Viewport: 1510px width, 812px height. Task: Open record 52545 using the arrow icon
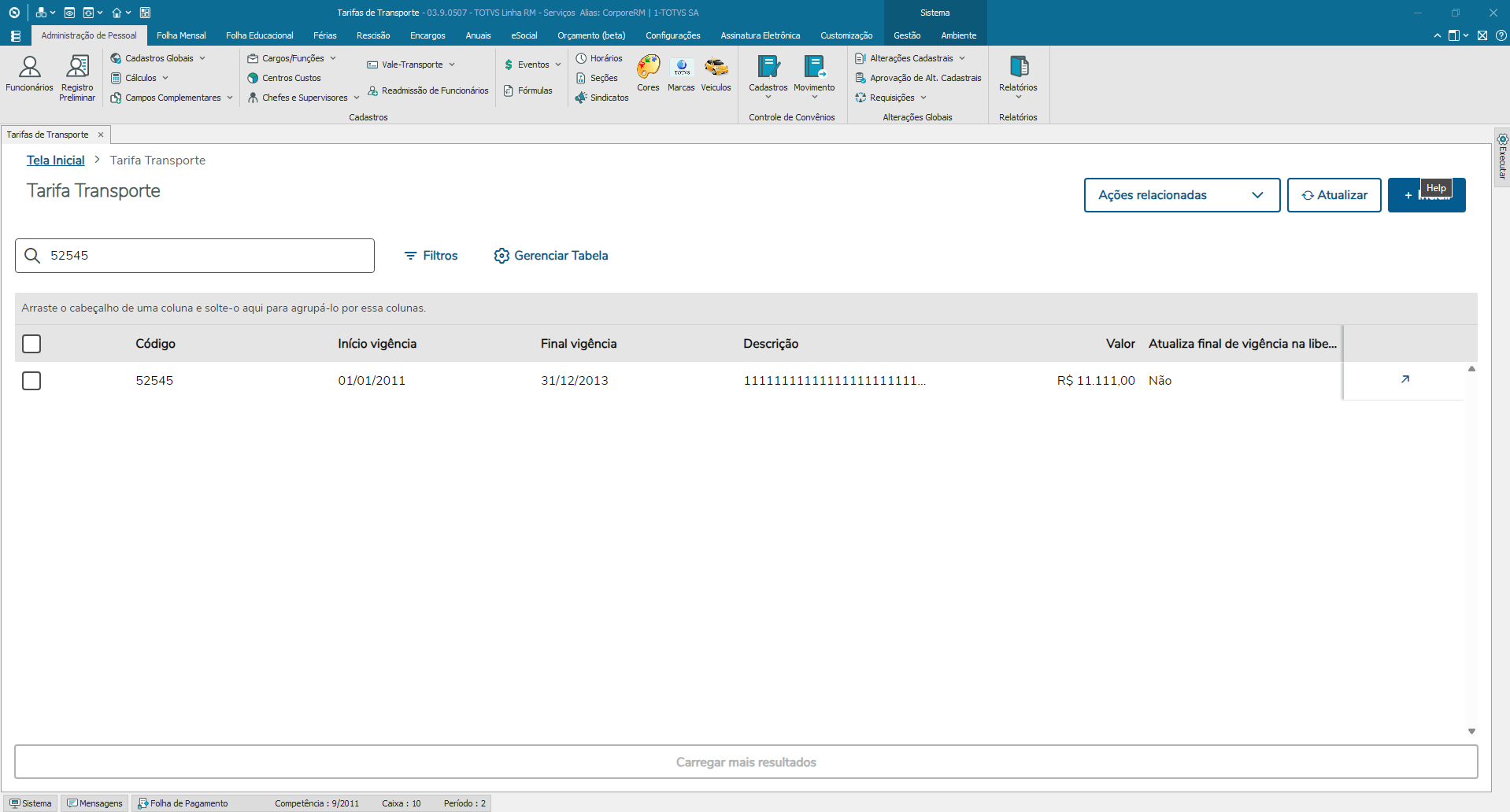click(x=1405, y=379)
